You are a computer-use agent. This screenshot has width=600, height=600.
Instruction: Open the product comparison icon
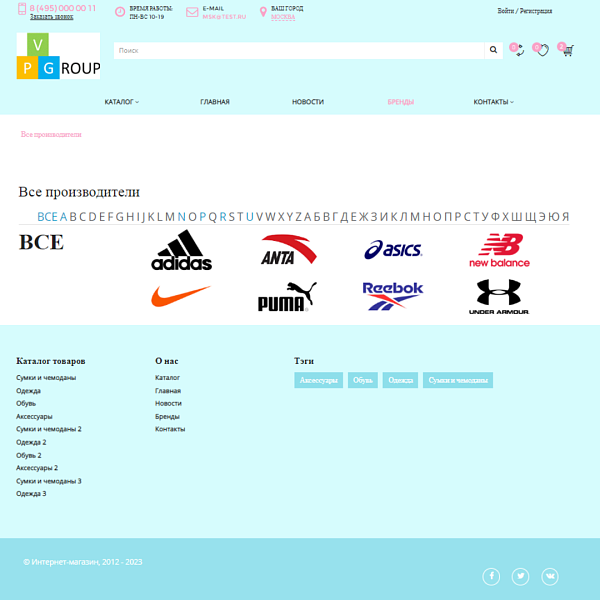pyautogui.click(x=517, y=49)
